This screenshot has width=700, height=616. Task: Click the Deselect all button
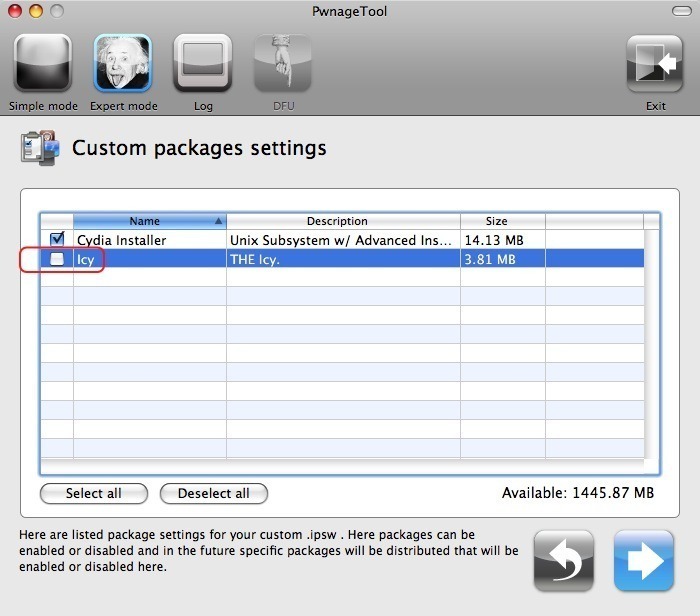(x=214, y=493)
